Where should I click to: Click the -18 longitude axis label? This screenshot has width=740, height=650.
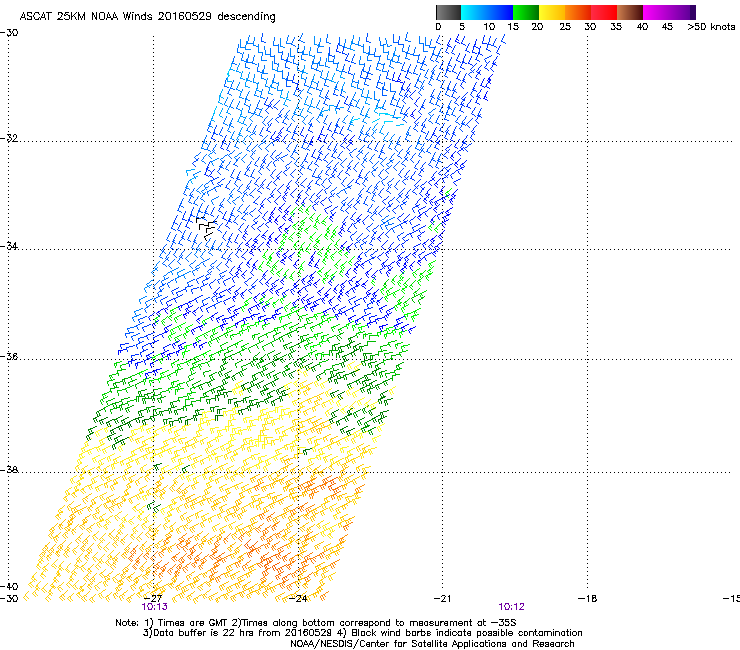588,599
